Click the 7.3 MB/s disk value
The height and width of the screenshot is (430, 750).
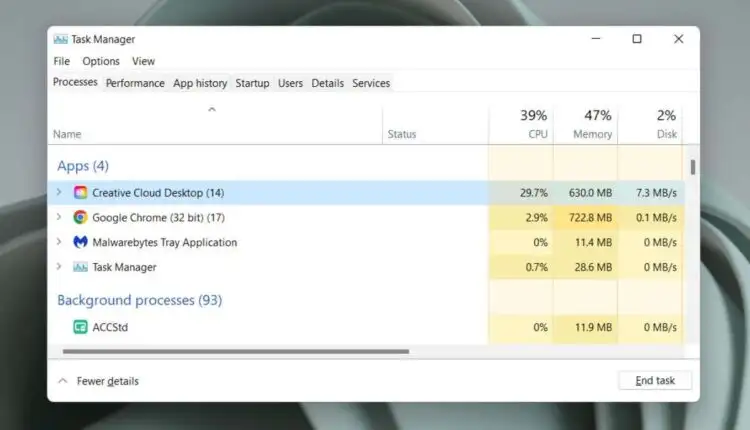pyautogui.click(x=656, y=193)
